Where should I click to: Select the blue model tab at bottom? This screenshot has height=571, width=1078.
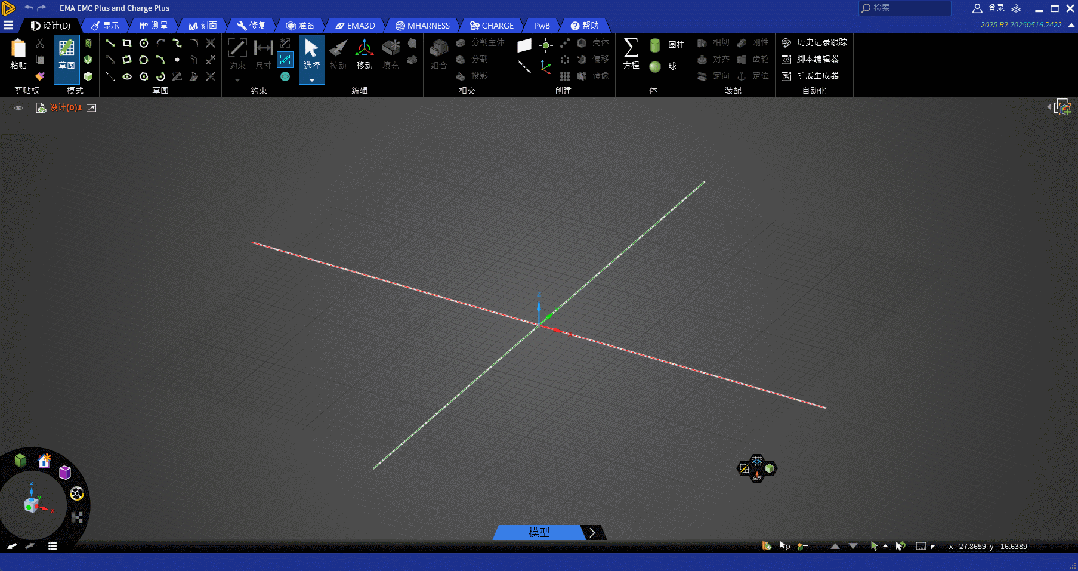[539, 533]
